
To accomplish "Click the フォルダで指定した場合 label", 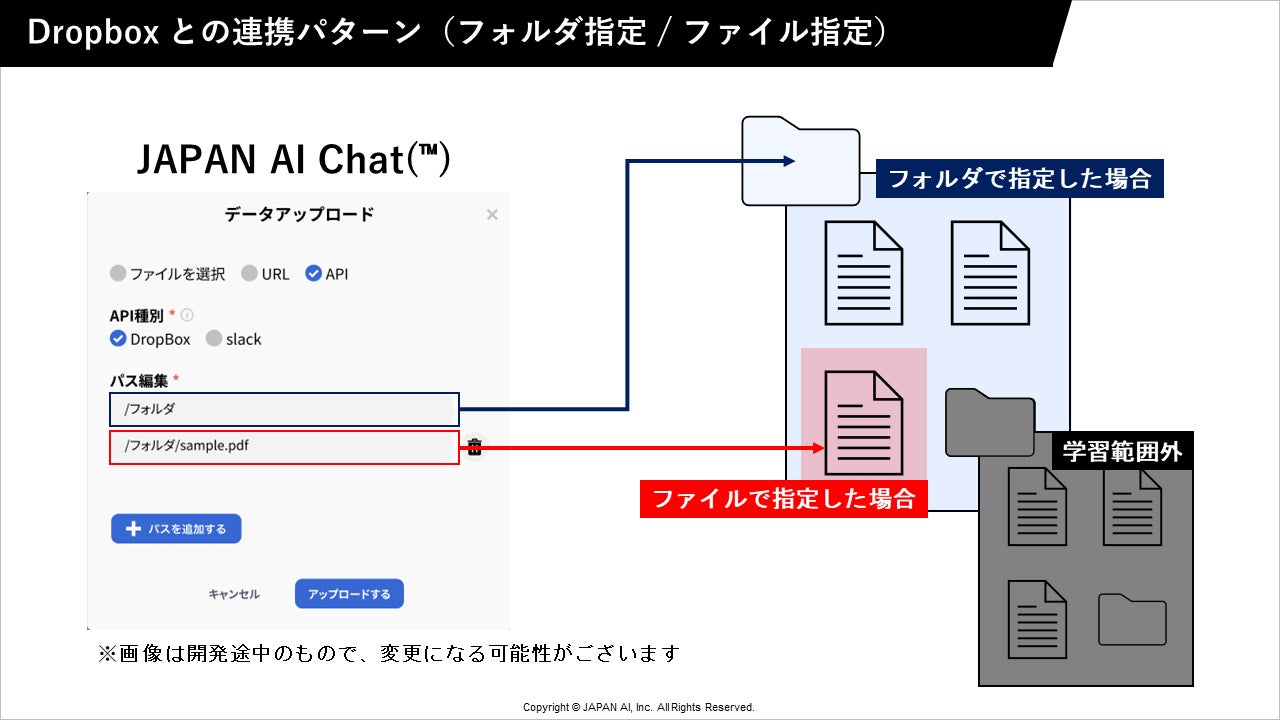I will [1020, 179].
